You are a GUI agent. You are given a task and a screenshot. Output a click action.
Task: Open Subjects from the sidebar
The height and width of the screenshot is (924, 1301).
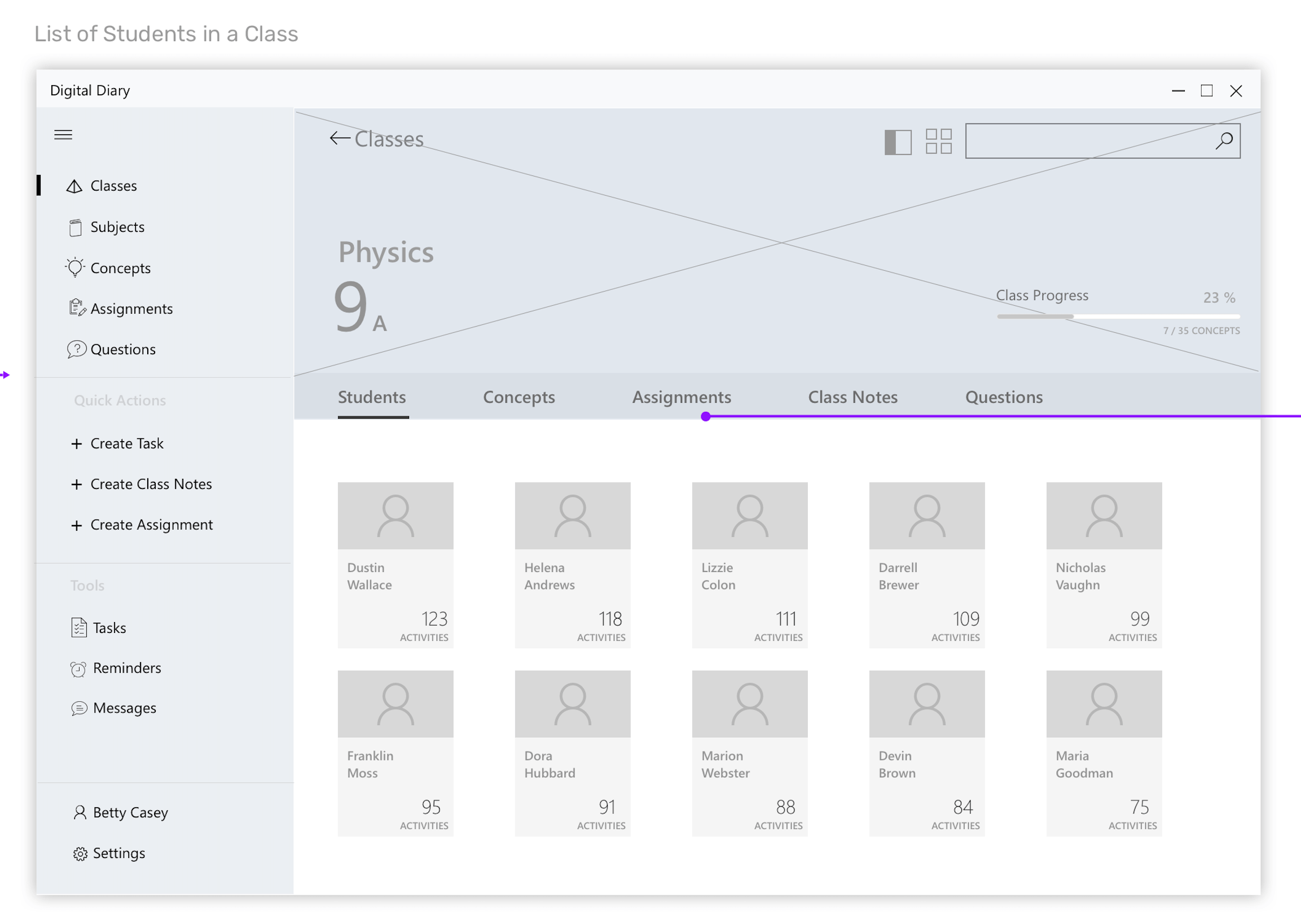pyautogui.click(x=117, y=227)
